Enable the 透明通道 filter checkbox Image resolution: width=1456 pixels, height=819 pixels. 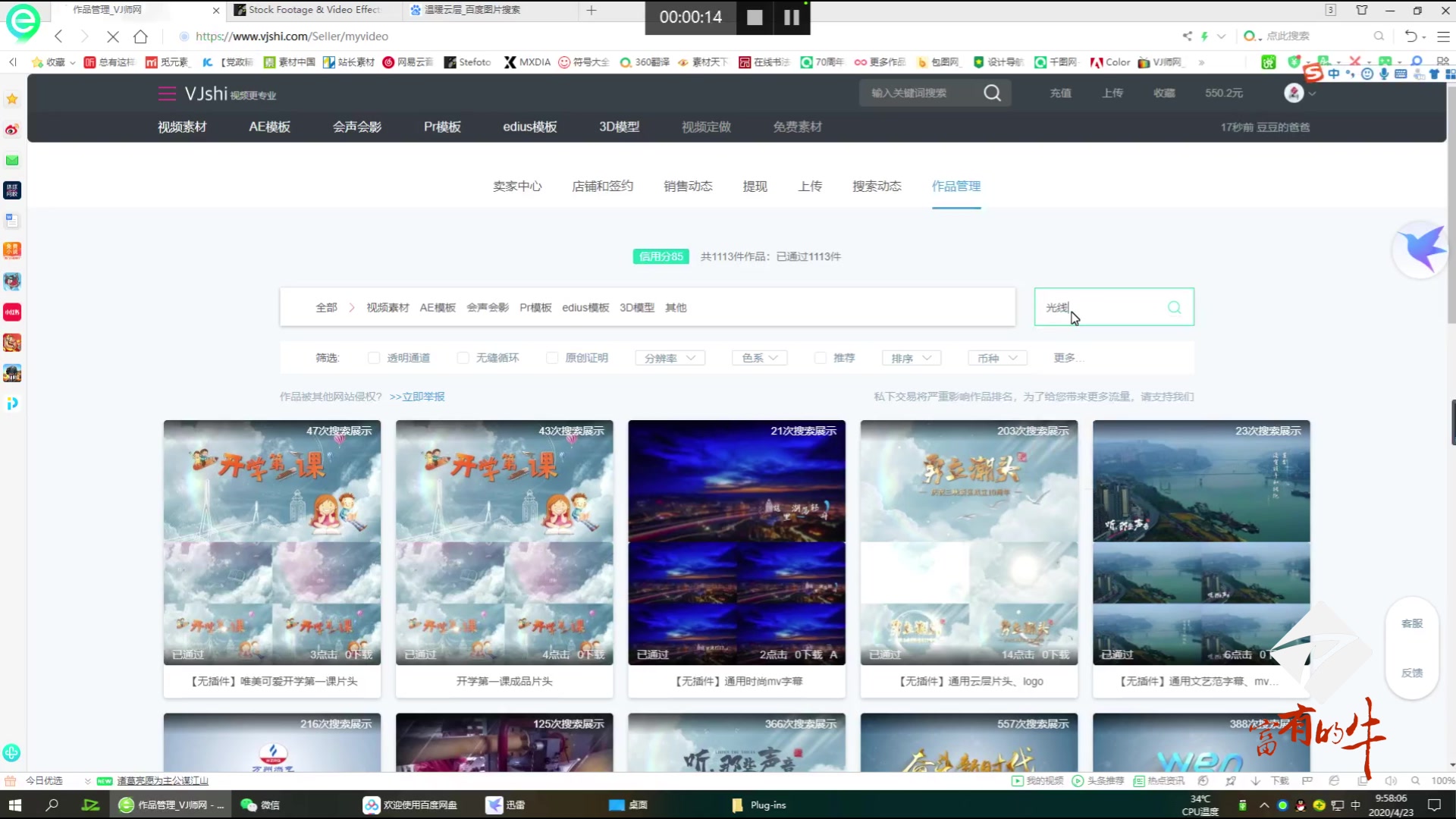[373, 357]
